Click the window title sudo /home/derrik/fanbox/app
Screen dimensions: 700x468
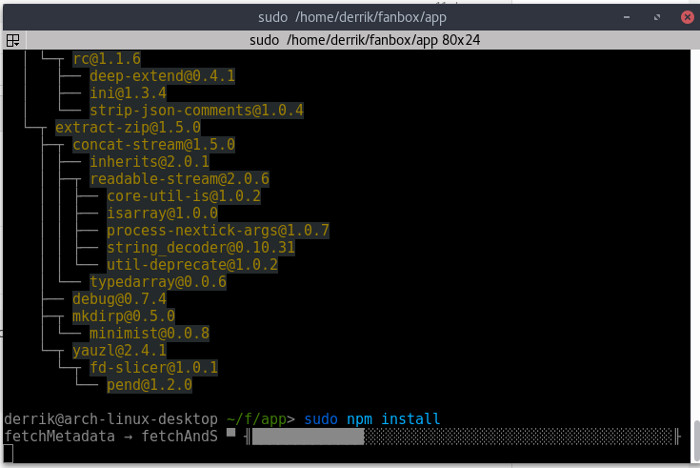[352, 17]
